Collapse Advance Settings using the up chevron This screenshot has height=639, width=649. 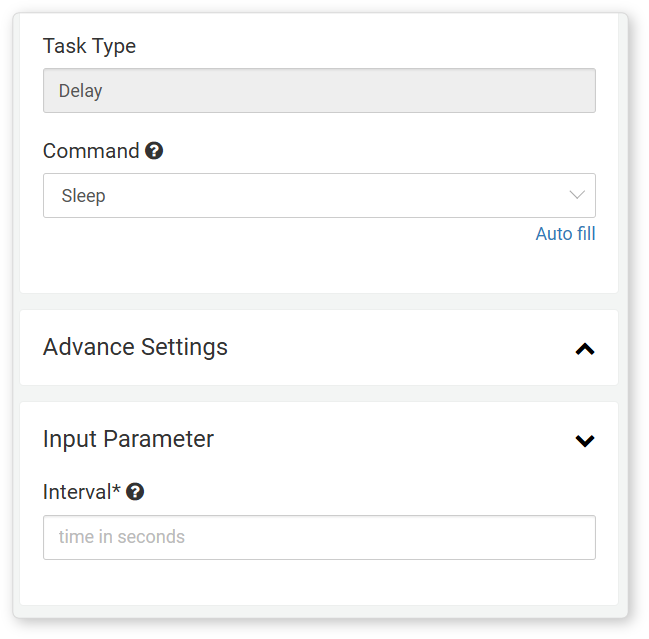[x=585, y=349]
